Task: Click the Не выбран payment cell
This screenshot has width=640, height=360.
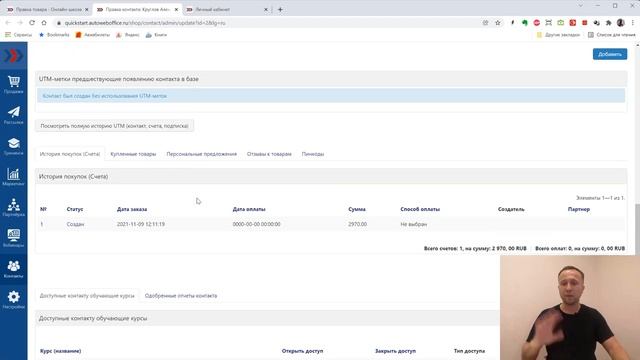Action: pyautogui.click(x=413, y=224)
